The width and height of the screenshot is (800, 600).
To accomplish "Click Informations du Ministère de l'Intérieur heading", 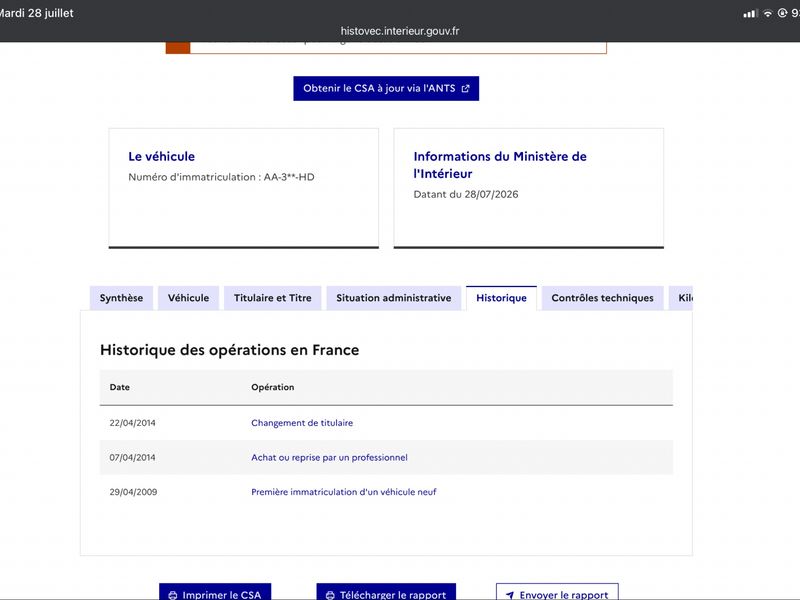I will [499, 165].
